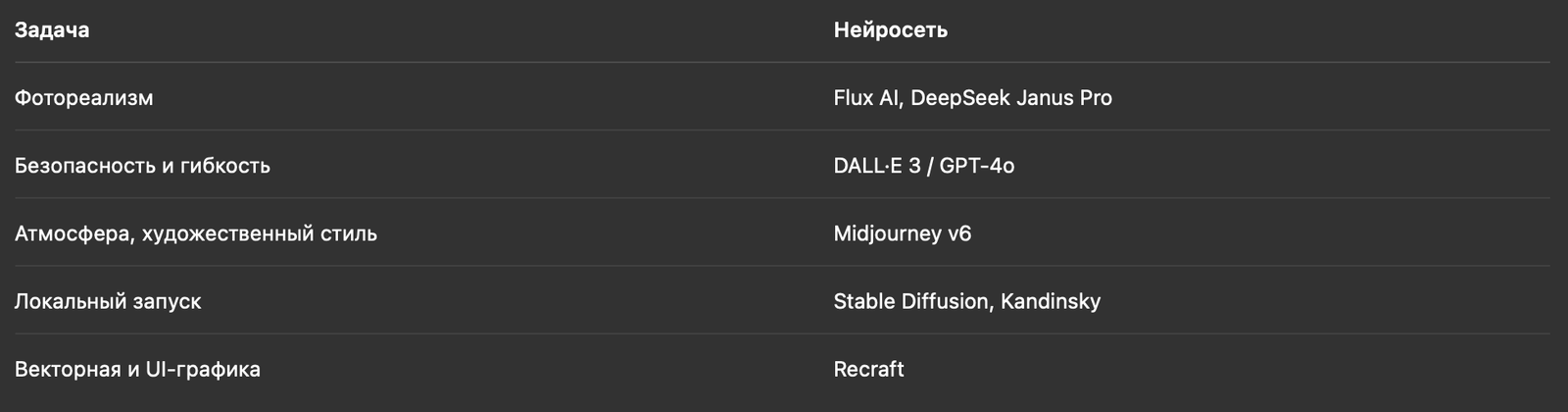Click the Kandinsky entry

click(1051, 301)
